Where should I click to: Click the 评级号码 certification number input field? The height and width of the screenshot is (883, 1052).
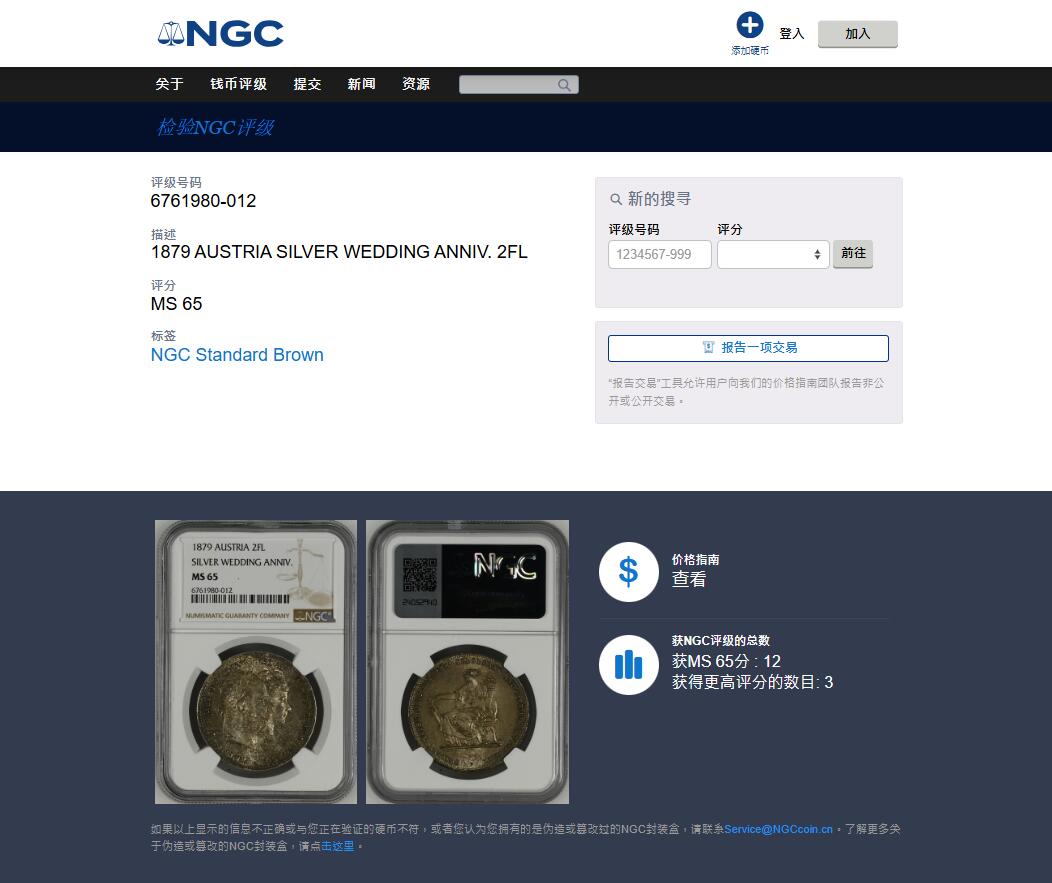pyautogui.click(x=660, y=254)
